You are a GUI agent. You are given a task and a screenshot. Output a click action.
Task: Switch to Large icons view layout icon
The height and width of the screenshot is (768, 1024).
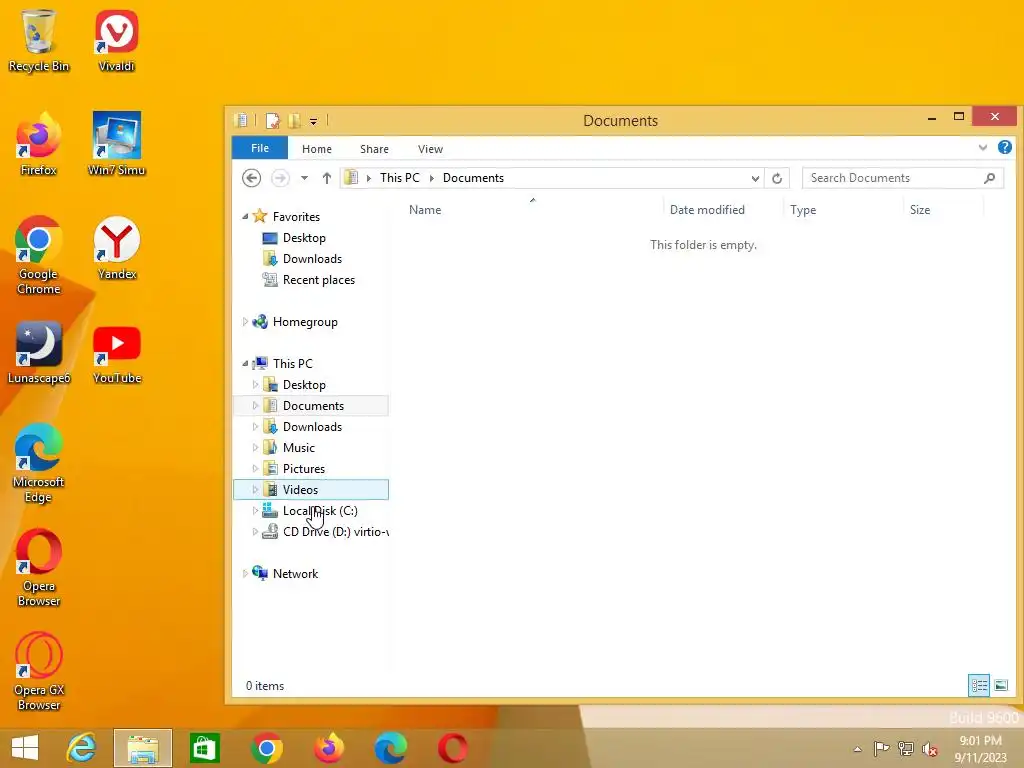click(x=1001, y=685)
